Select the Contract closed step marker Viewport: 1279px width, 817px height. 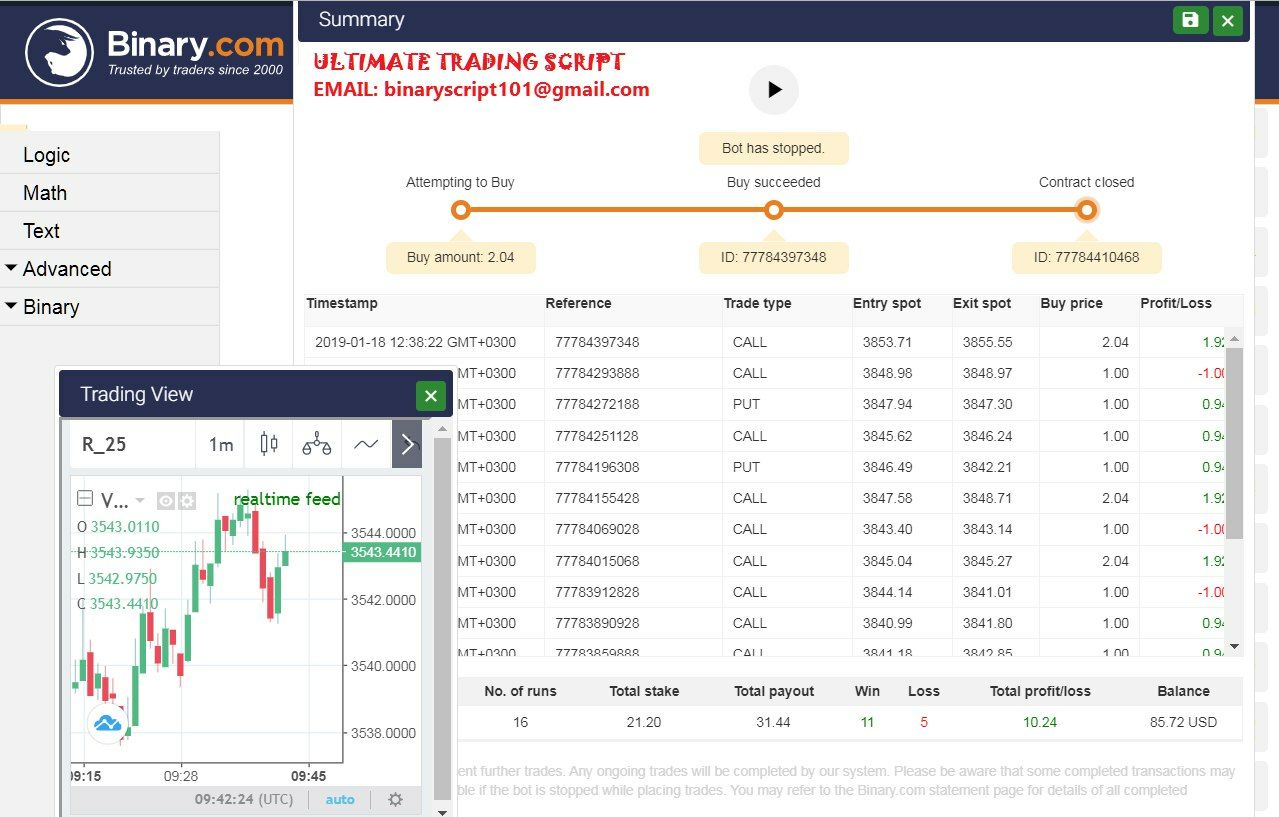1086,210
